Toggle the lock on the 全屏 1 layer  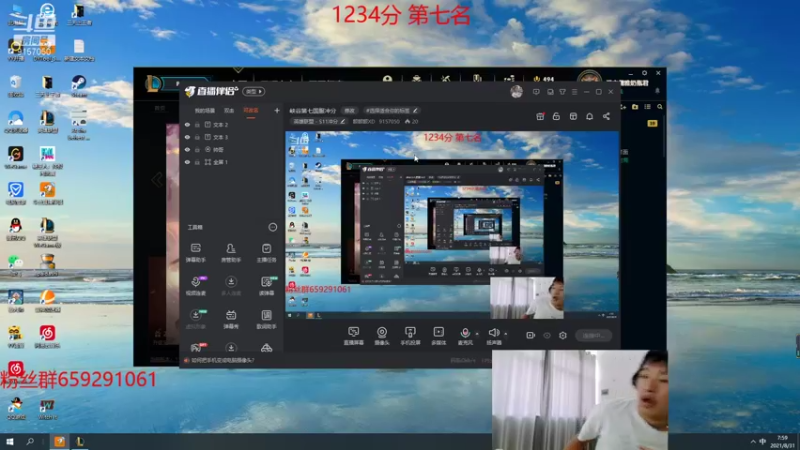197,162
